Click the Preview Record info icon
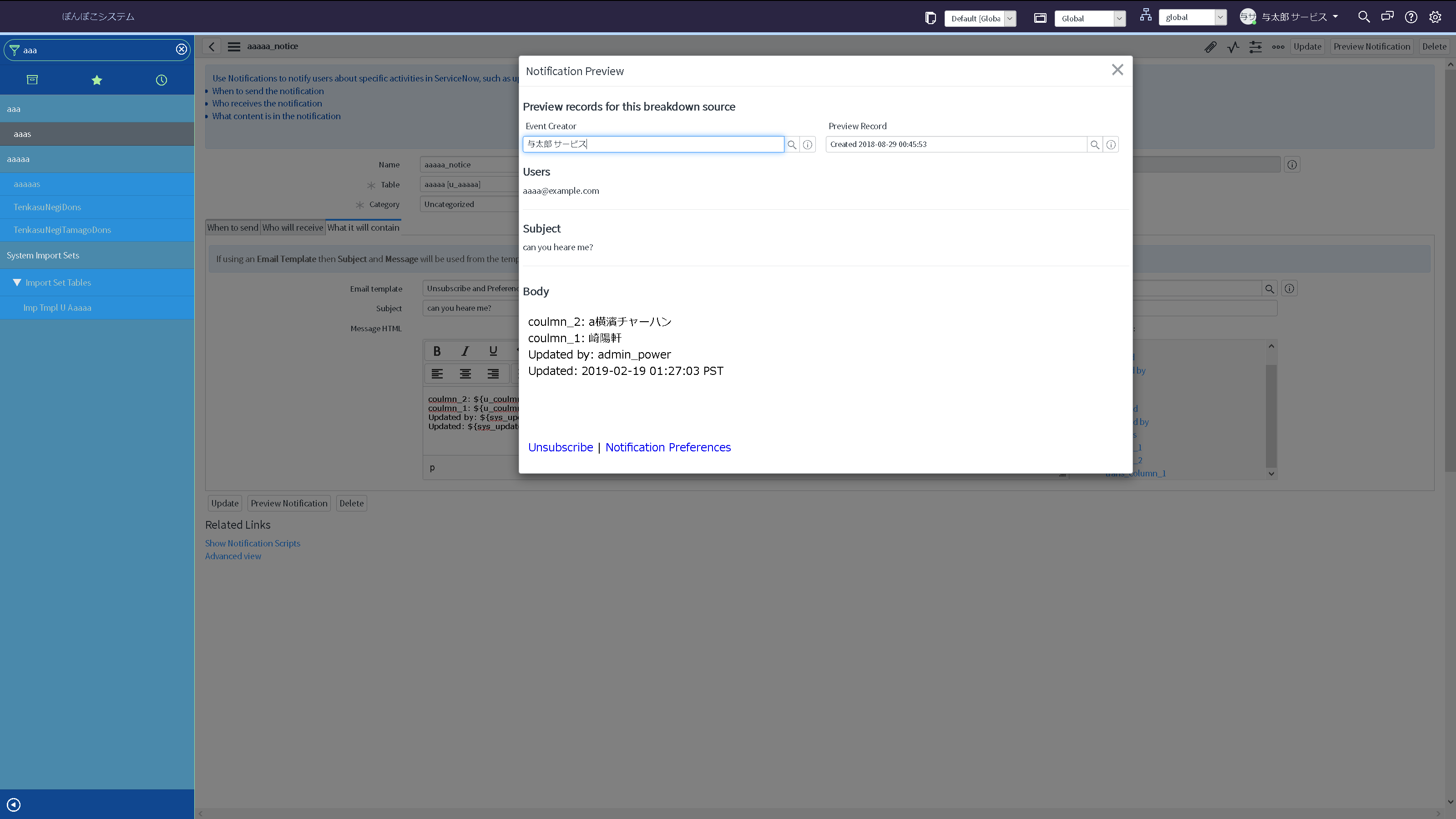1456x819 pixels. (x=1111, y=145)
